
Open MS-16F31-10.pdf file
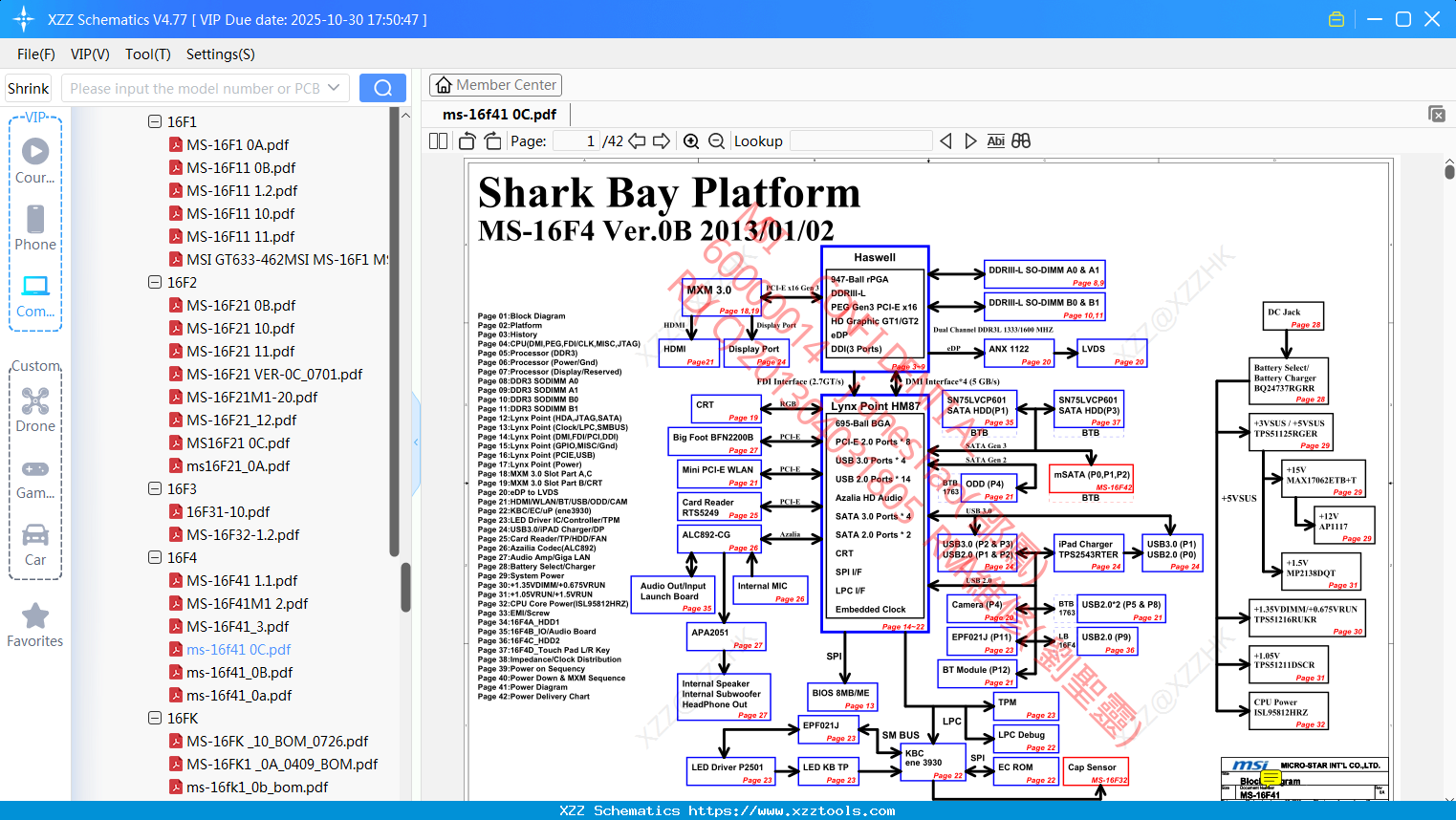[228, 511]
